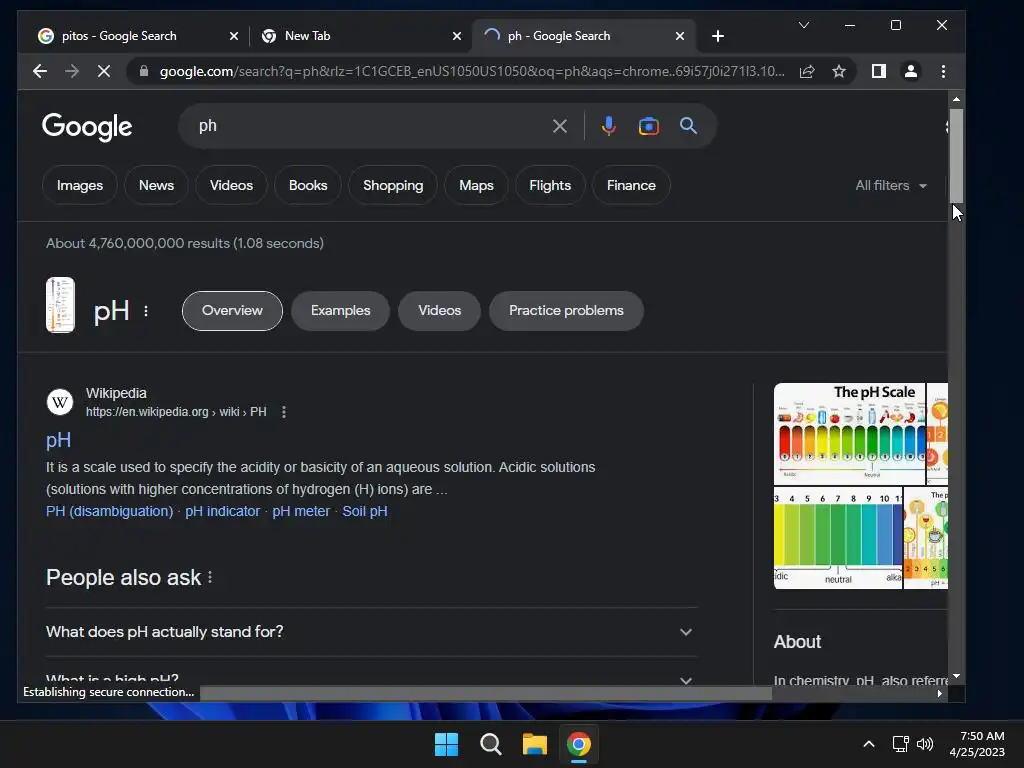Open File Explorer from the taskbar
Image resolution: width=1024 pixels, height=768 pixels.
[534, 744]
